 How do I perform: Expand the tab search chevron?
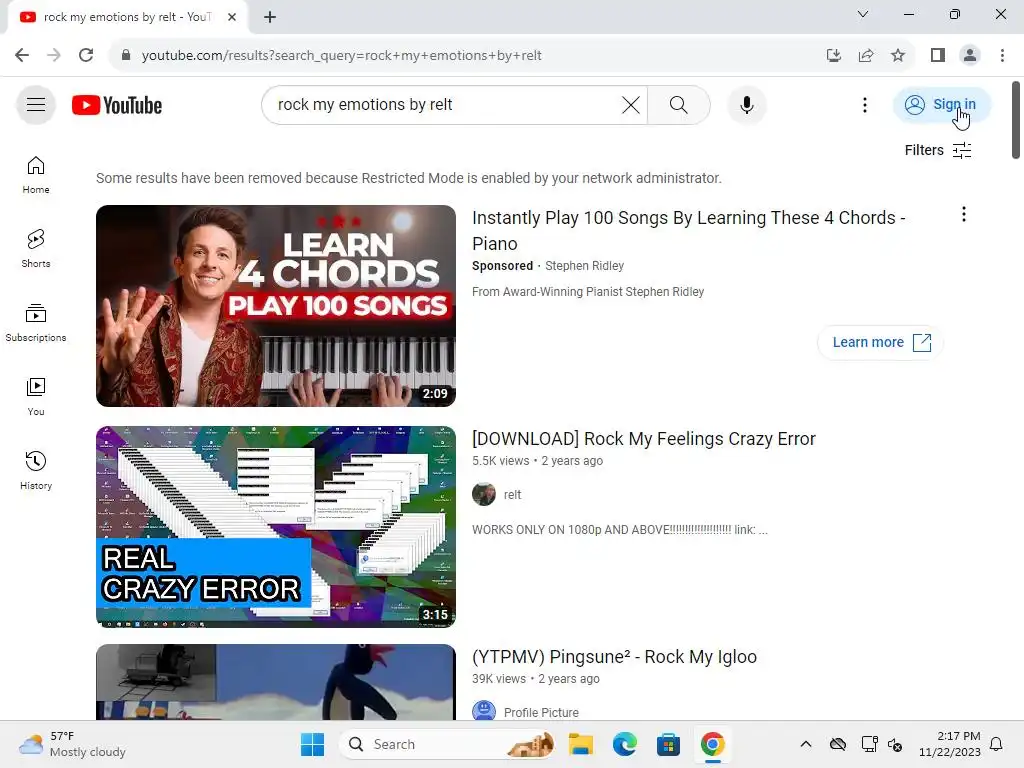click(x=863, y=14)
